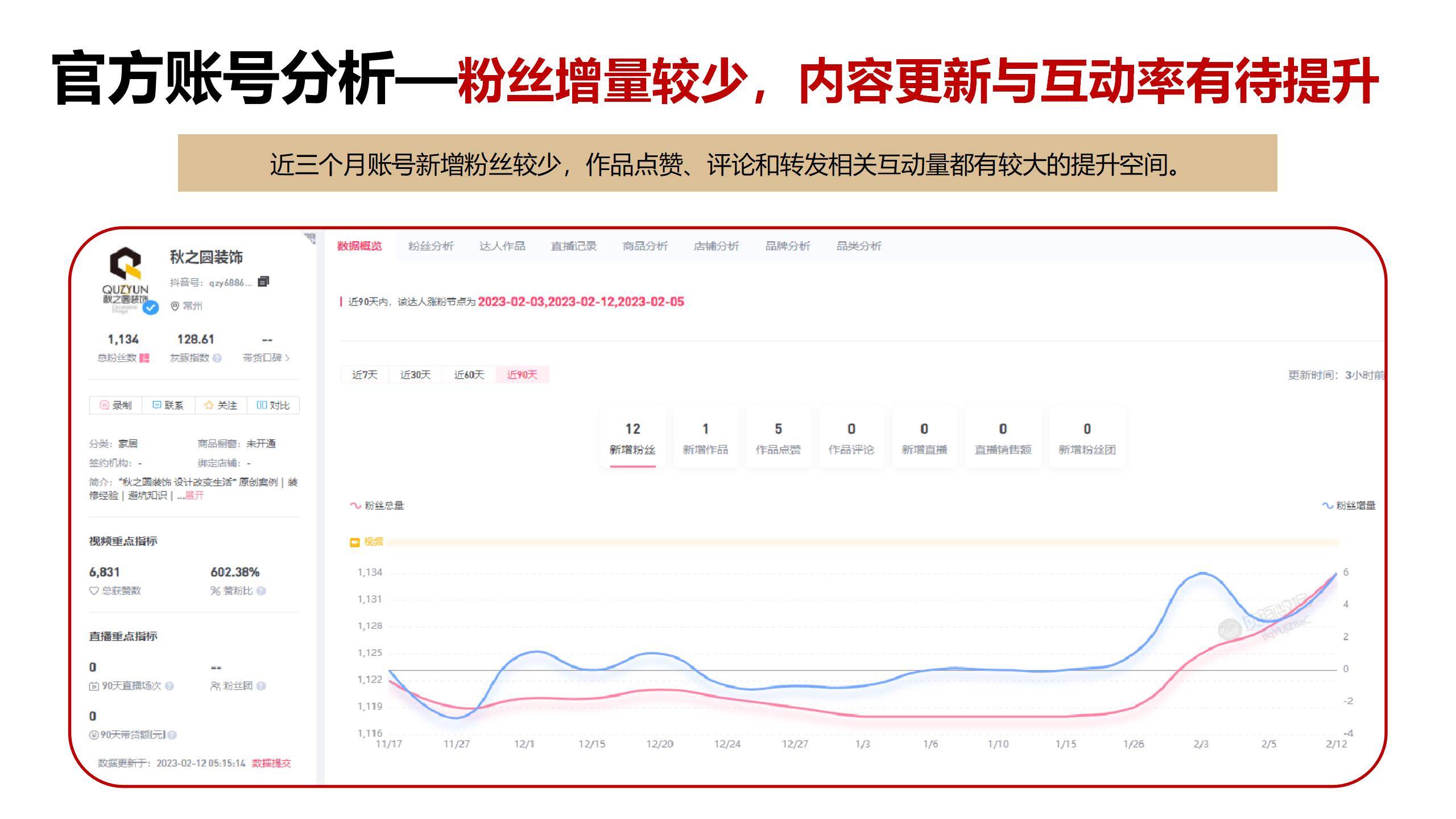Open the 品牌分析 tab
Image resolution: width=1456 pixels, height=819 pixels.
coord(789,246)
